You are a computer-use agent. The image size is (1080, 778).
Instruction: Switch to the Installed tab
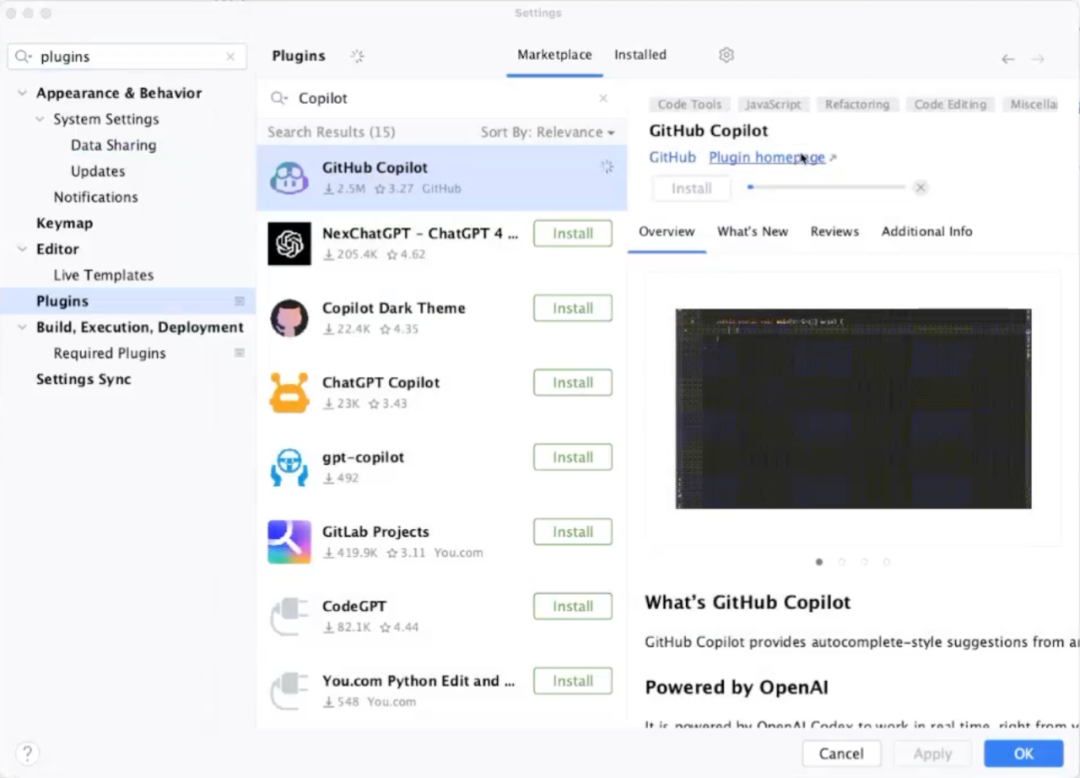(x=640, y=55)
